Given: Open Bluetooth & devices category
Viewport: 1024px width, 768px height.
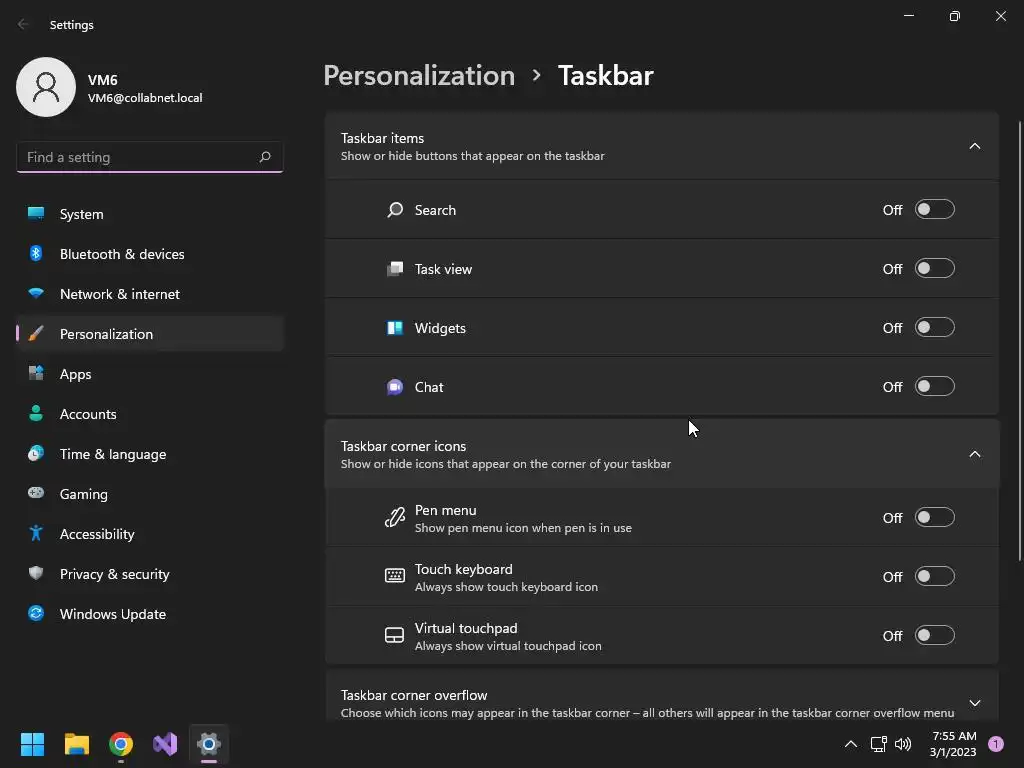Looking at the screenshot, I should pos(150,253).
